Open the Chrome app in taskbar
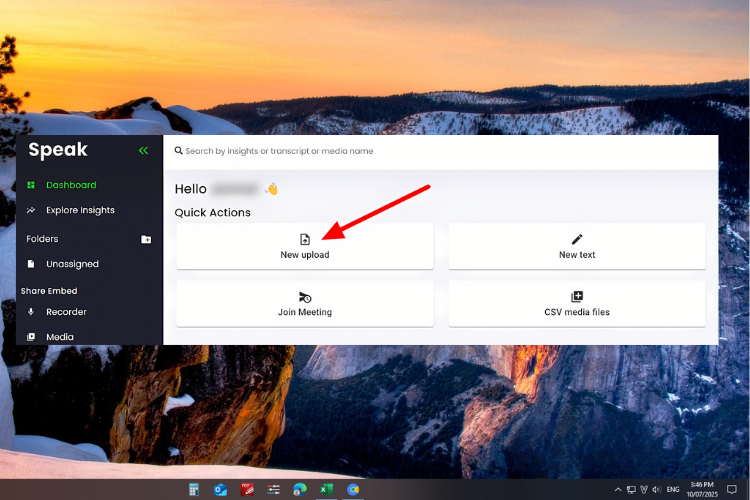 (x=353, y=489)
